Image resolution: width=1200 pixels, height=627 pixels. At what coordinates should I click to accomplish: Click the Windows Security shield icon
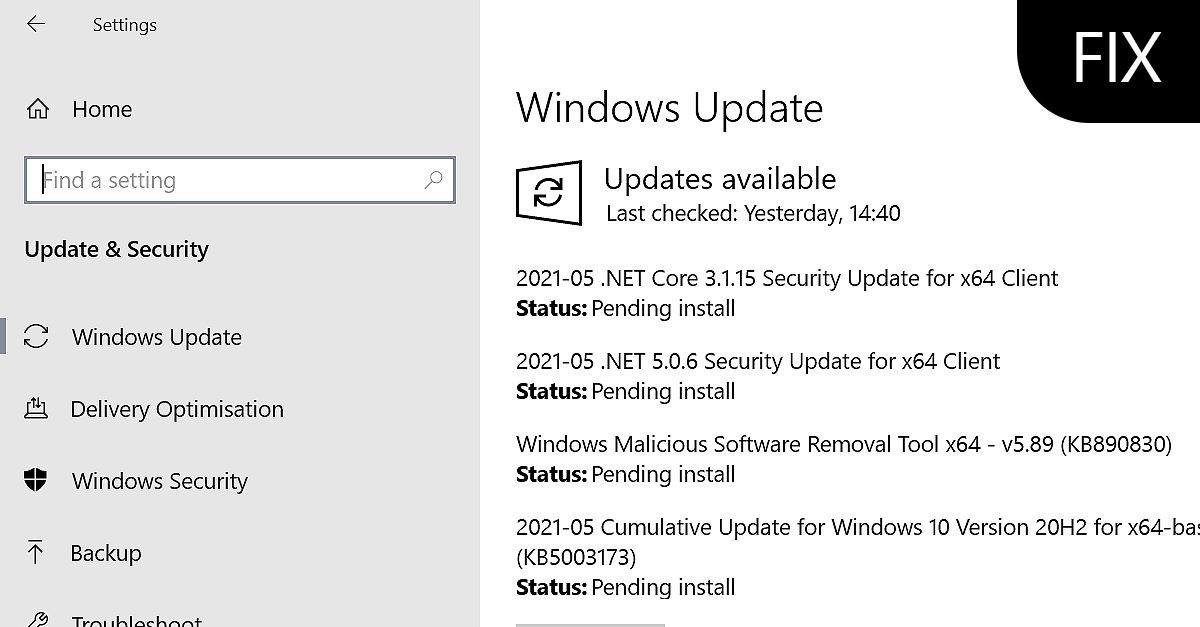[37, 481]
